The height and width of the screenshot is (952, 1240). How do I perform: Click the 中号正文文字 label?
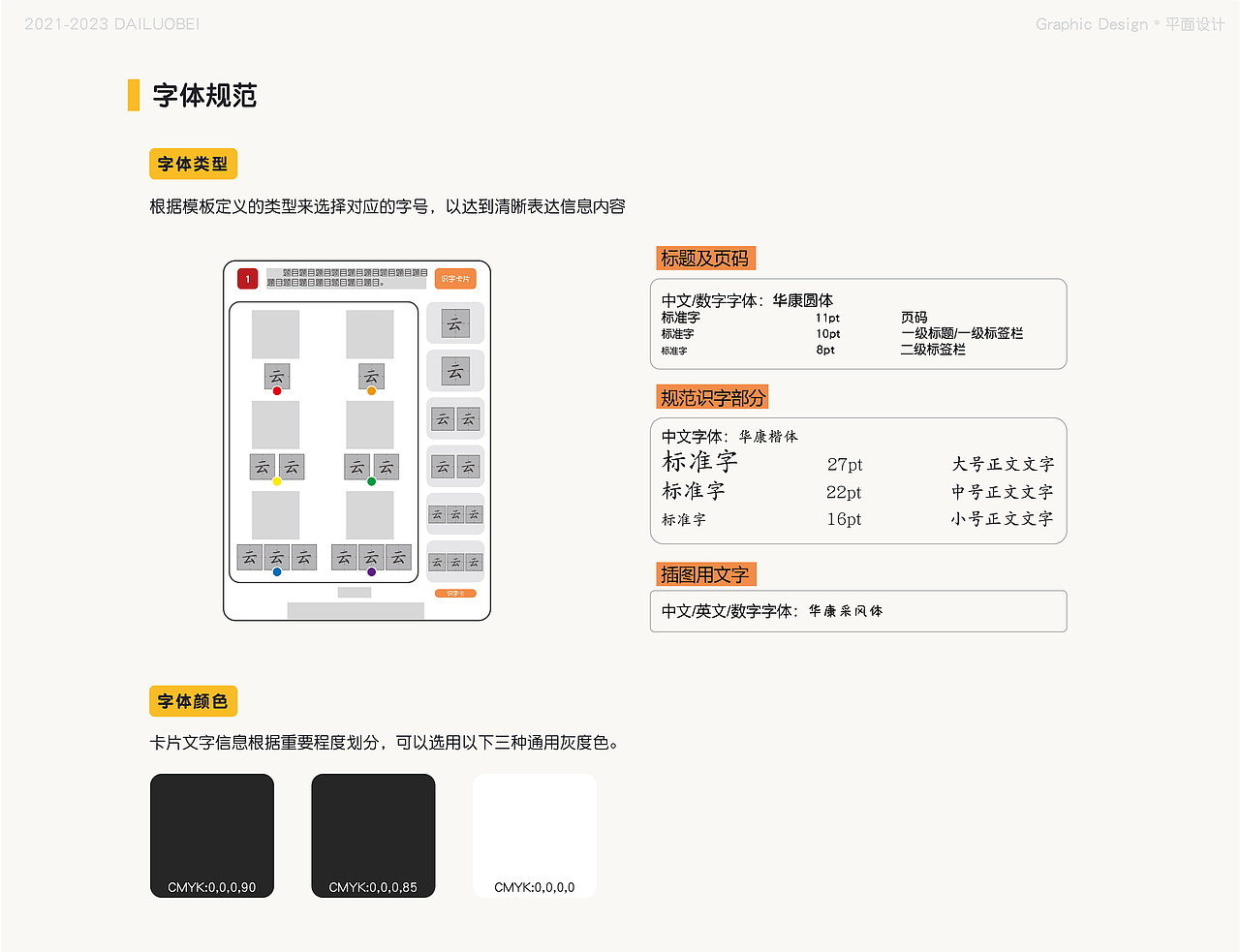coord(1003,492)
